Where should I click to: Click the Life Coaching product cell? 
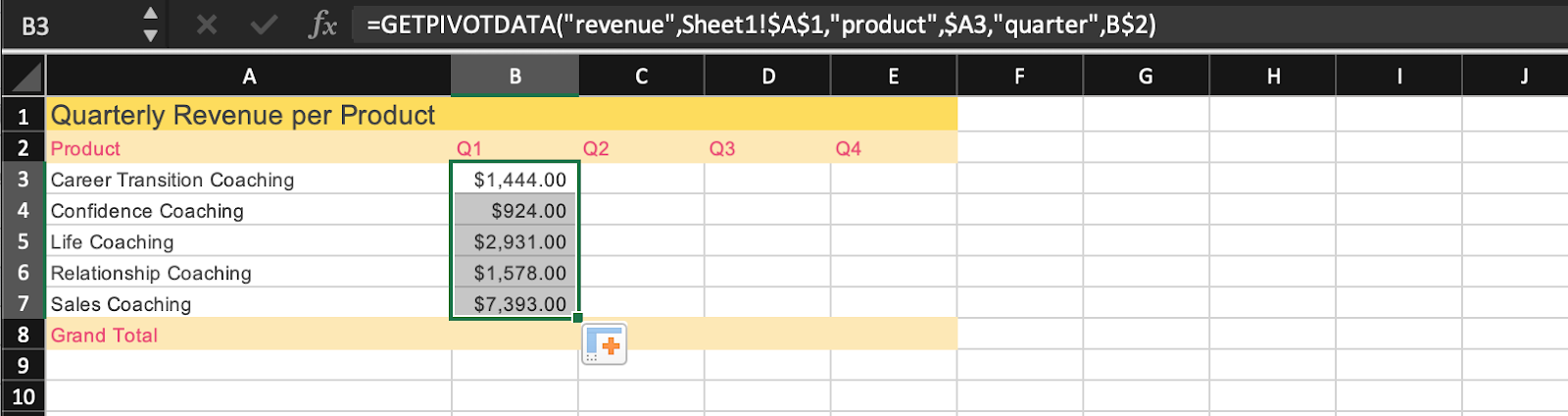tap(113, 242)
